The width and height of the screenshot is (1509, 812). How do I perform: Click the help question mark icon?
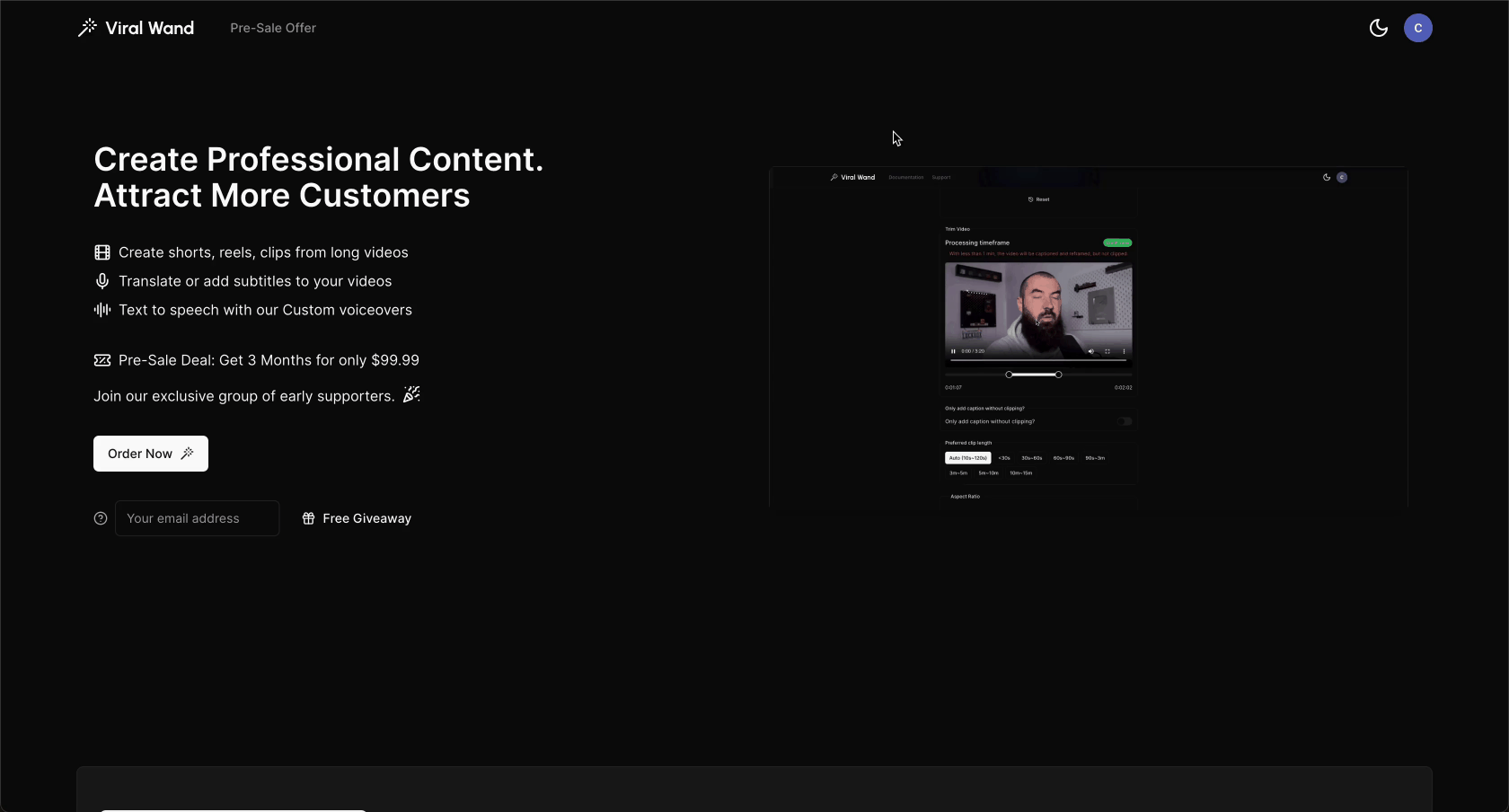pos(101,518)
